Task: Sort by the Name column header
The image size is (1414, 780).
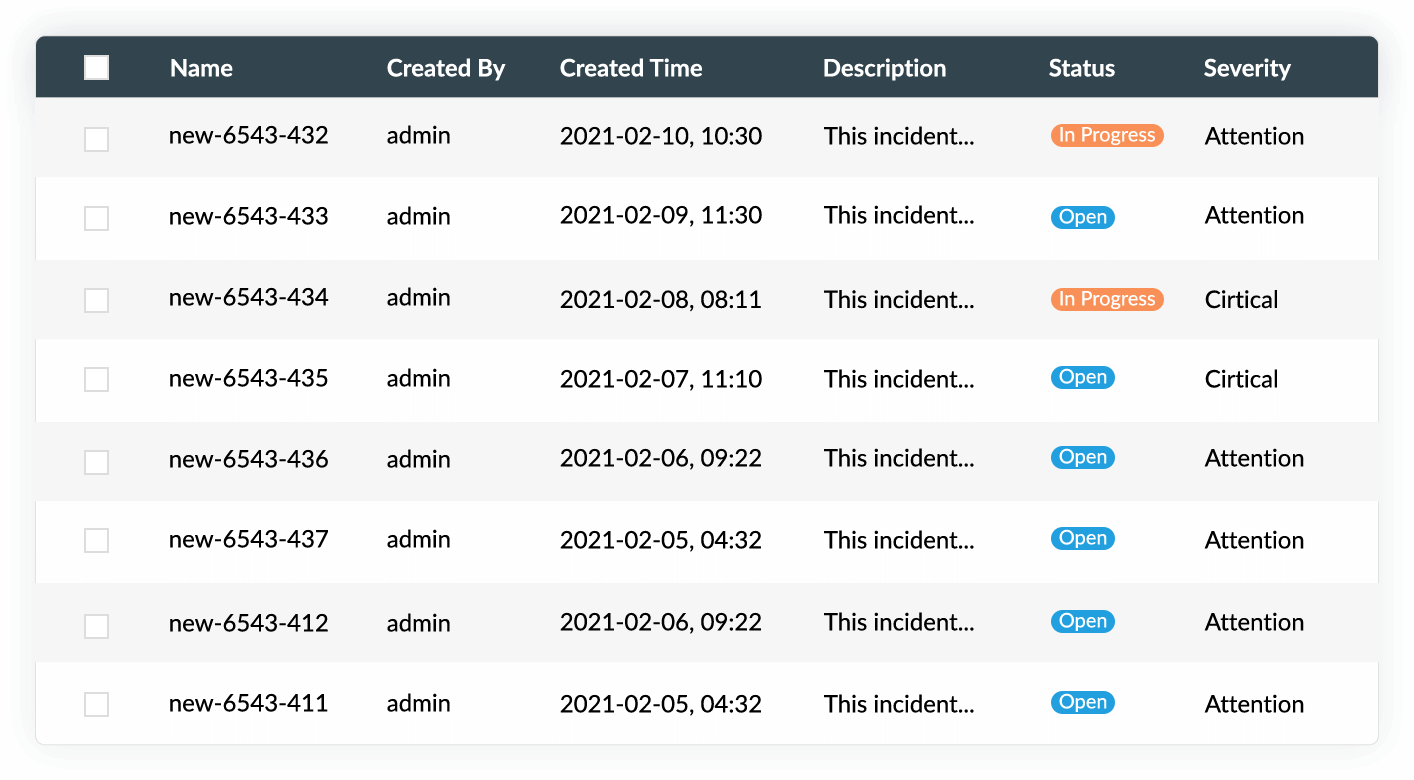Action: pos(201,69)
